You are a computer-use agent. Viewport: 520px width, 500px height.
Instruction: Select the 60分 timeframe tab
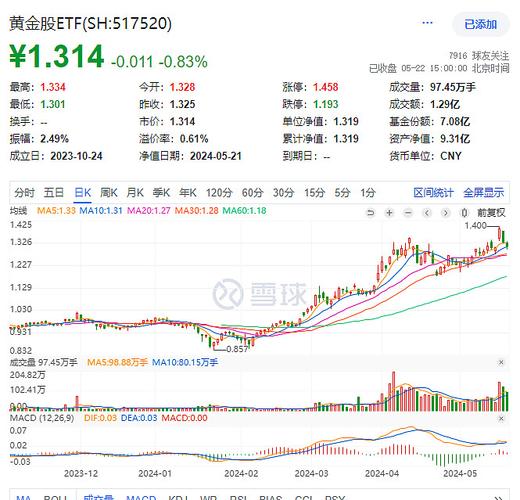[x=252, y=193]
